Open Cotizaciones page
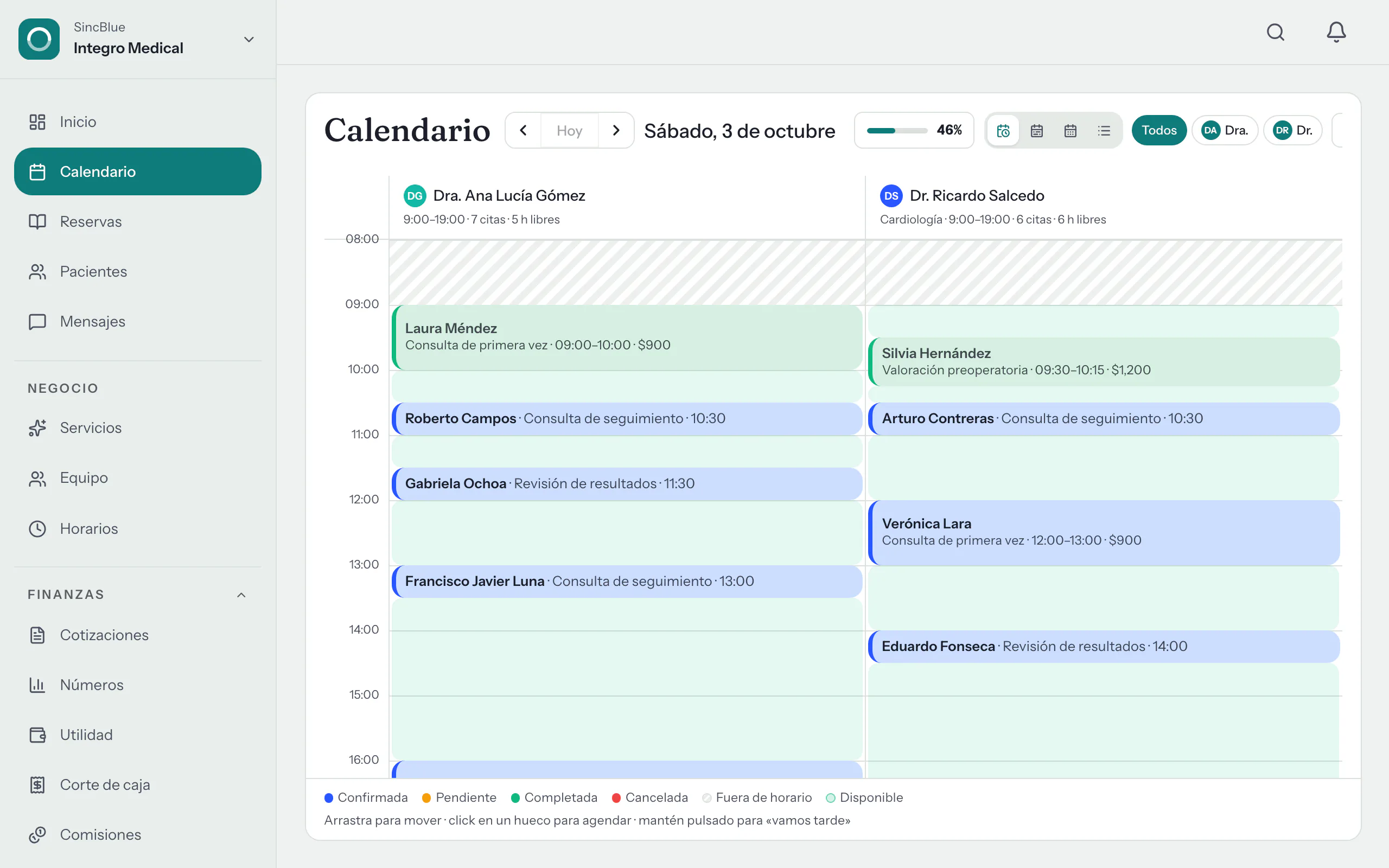Image resolution: width=1389 pixels, height=868 pixels. pyautogui.click(x=138, y=635)
